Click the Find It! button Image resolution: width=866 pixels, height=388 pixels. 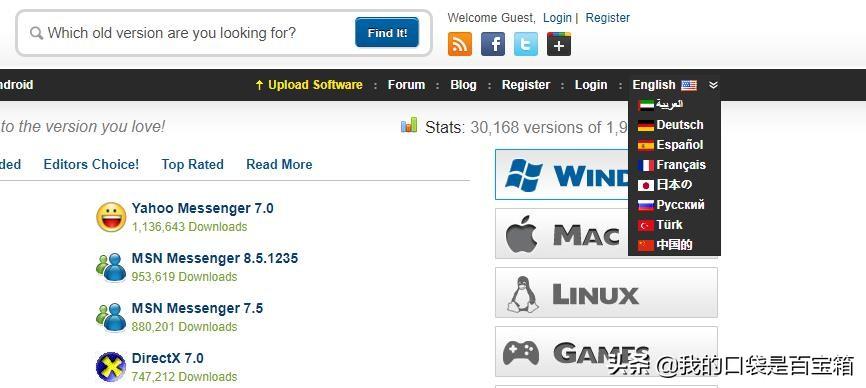coord(387,33)
